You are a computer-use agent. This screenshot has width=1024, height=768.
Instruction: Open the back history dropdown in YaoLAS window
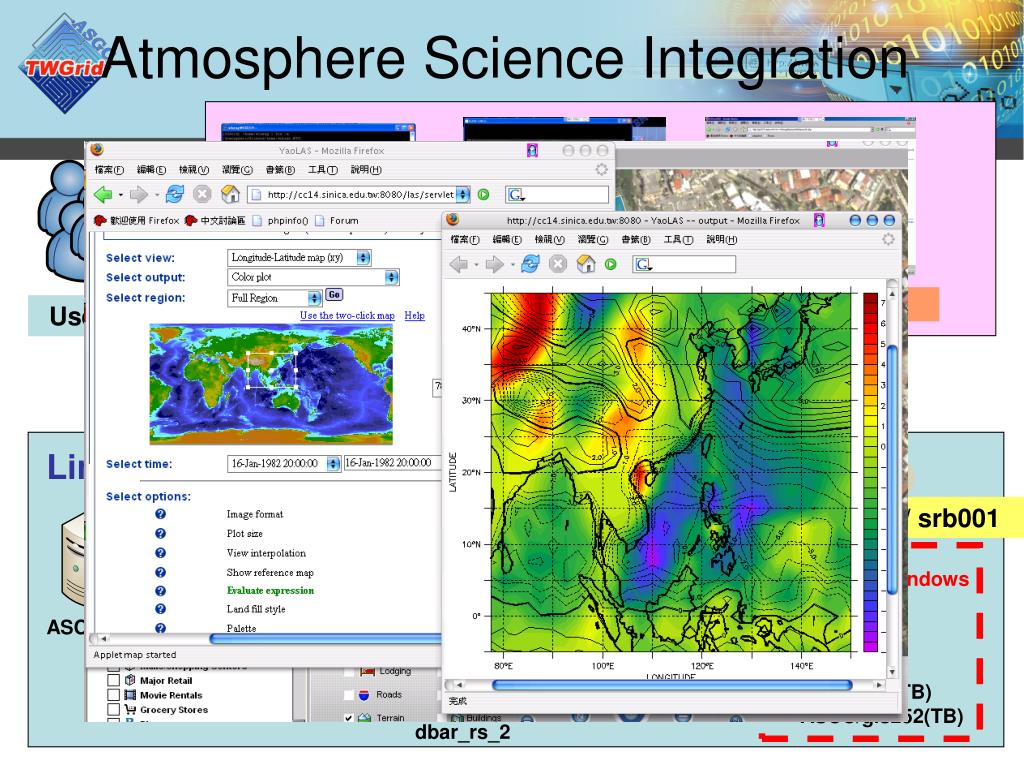(x=120, y=195)
